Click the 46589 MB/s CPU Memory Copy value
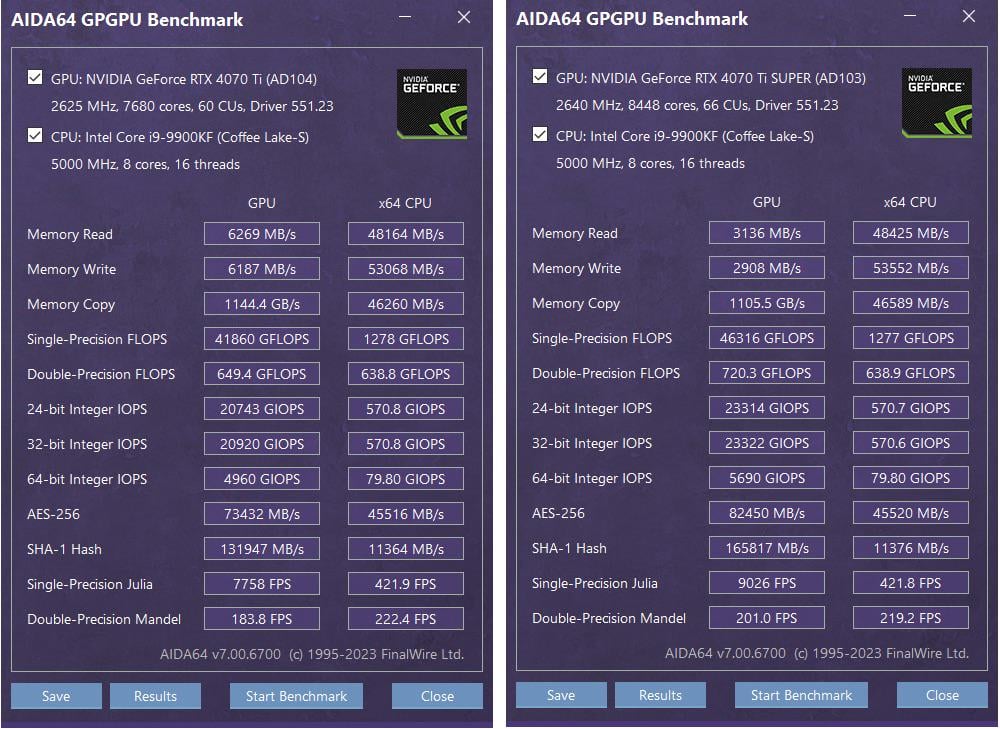 click(x=911, y=302)
